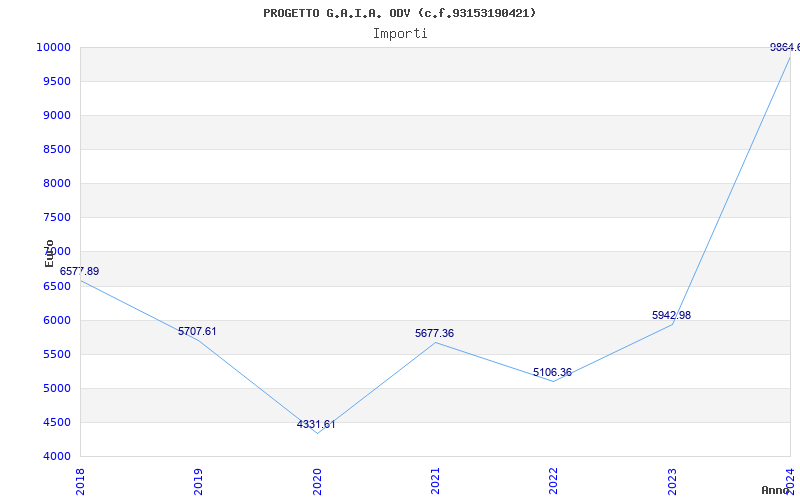Click the 10000 y-axis tick label
The width and height of the screenshot is (800, 500).
[53, 47]
